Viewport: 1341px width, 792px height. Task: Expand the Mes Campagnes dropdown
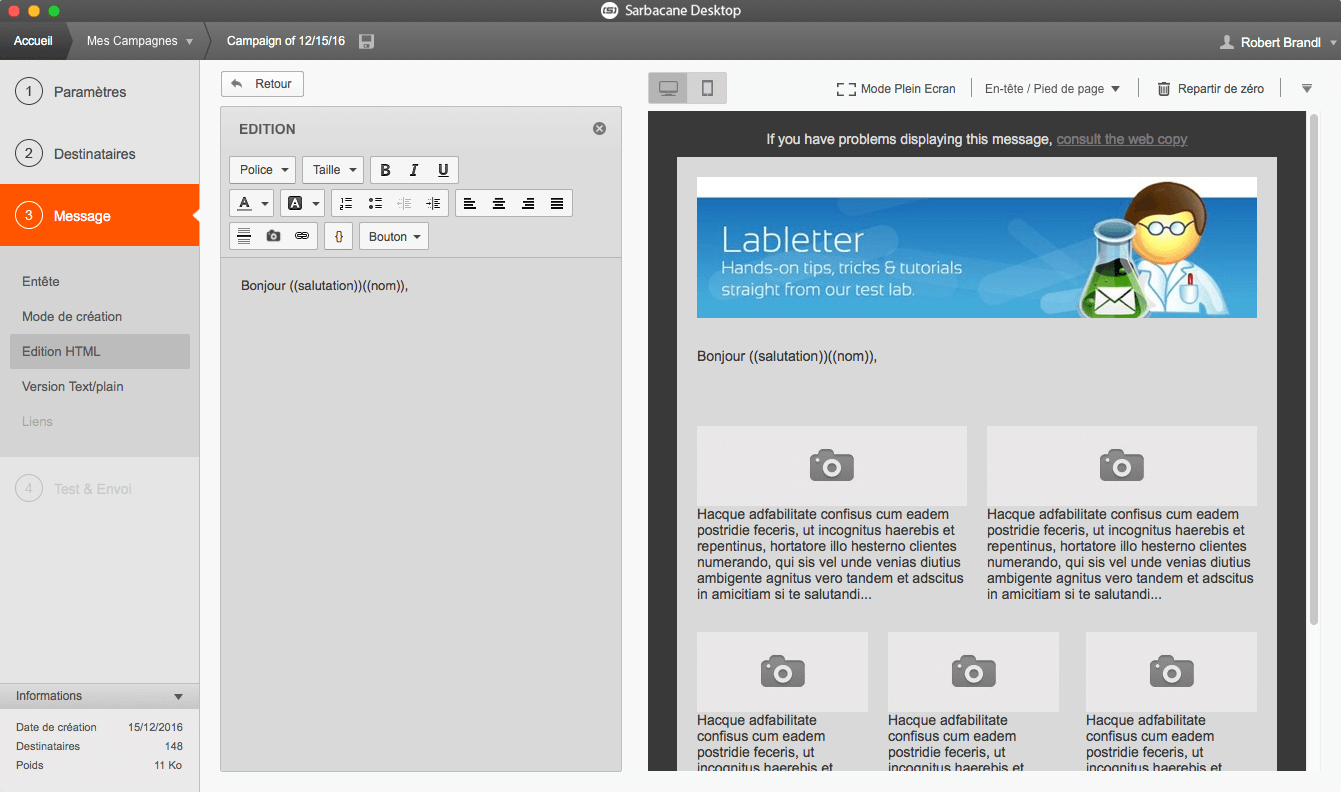pos(139,41)
